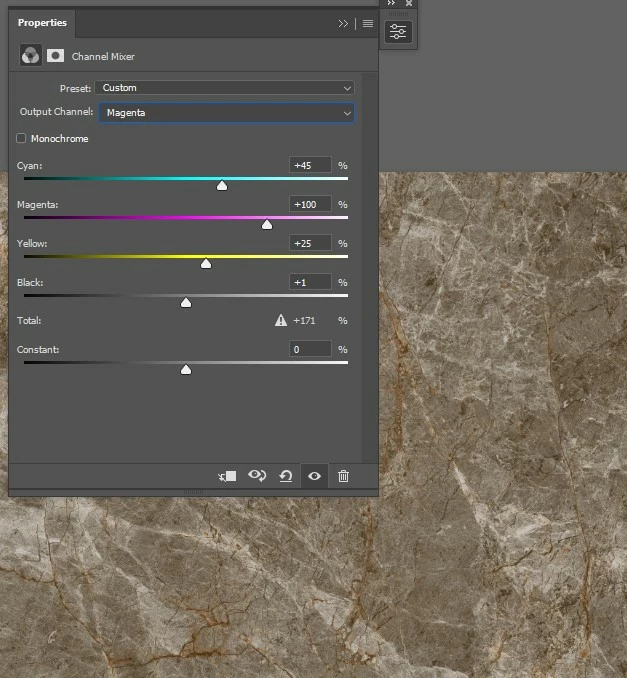Select the layer mask icon

[55, 56]
